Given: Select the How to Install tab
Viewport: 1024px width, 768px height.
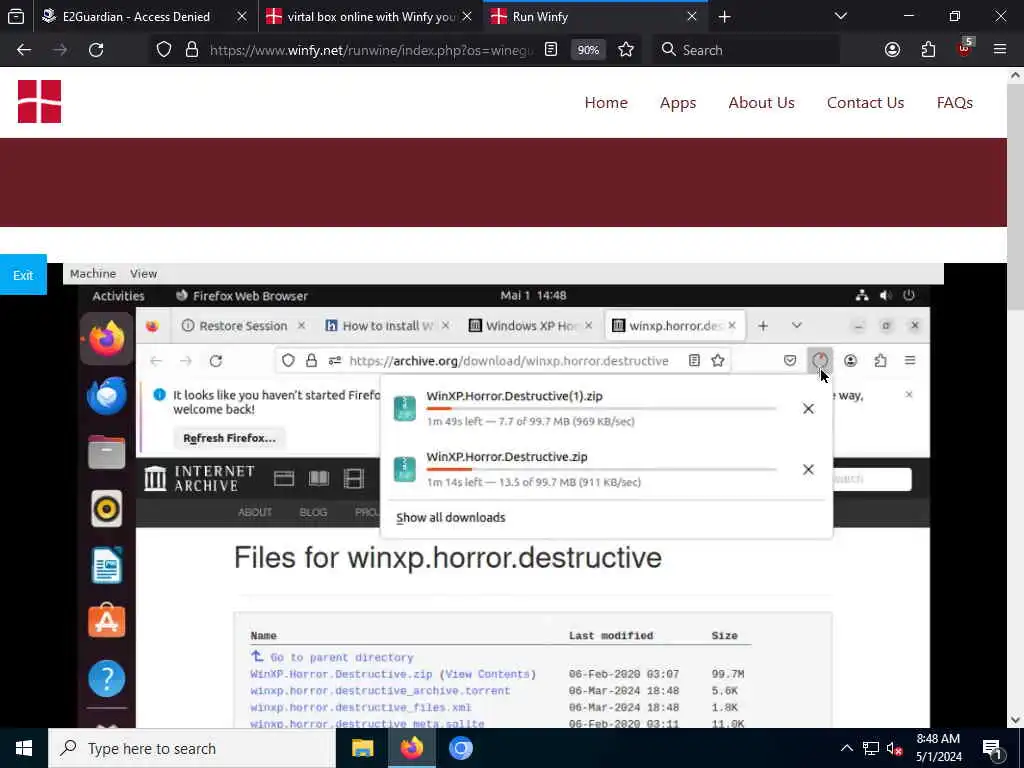Looking at the screenshot, I should (x=387, y=325).
